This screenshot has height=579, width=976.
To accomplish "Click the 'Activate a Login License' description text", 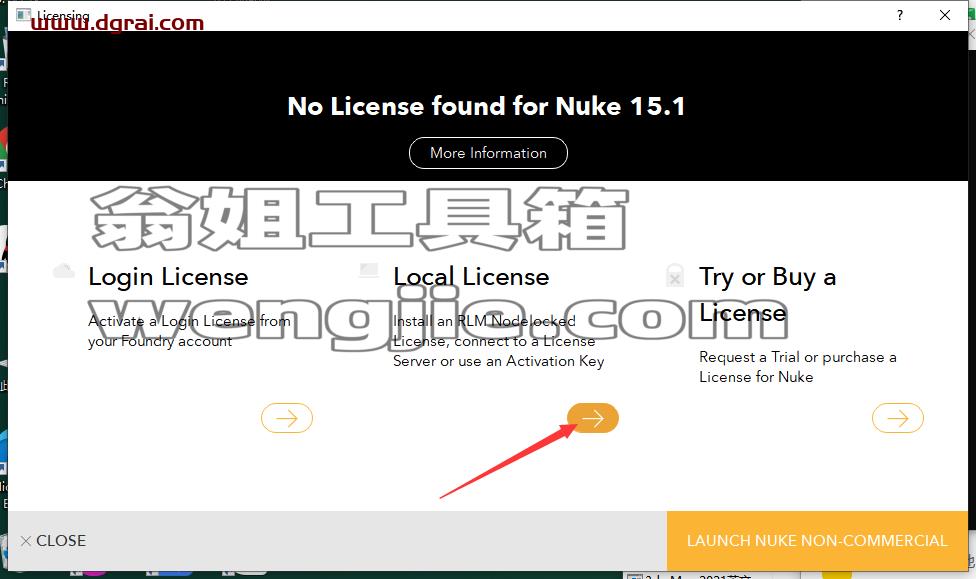I will [189, 331].
